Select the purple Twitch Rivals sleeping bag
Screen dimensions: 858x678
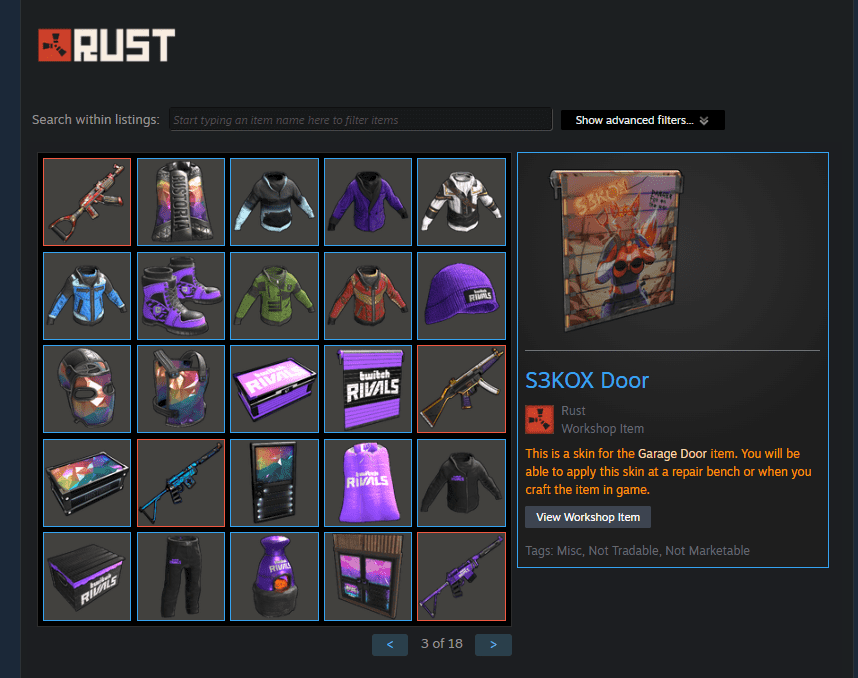368,483
